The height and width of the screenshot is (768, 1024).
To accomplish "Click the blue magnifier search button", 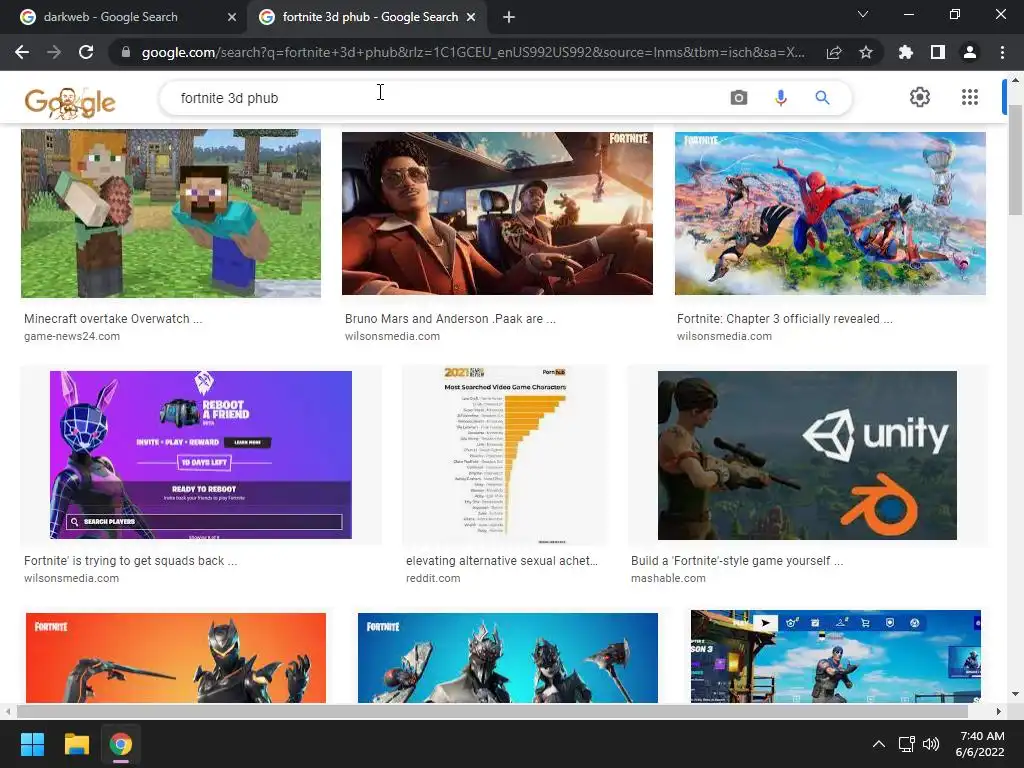I will pos(822,98).
